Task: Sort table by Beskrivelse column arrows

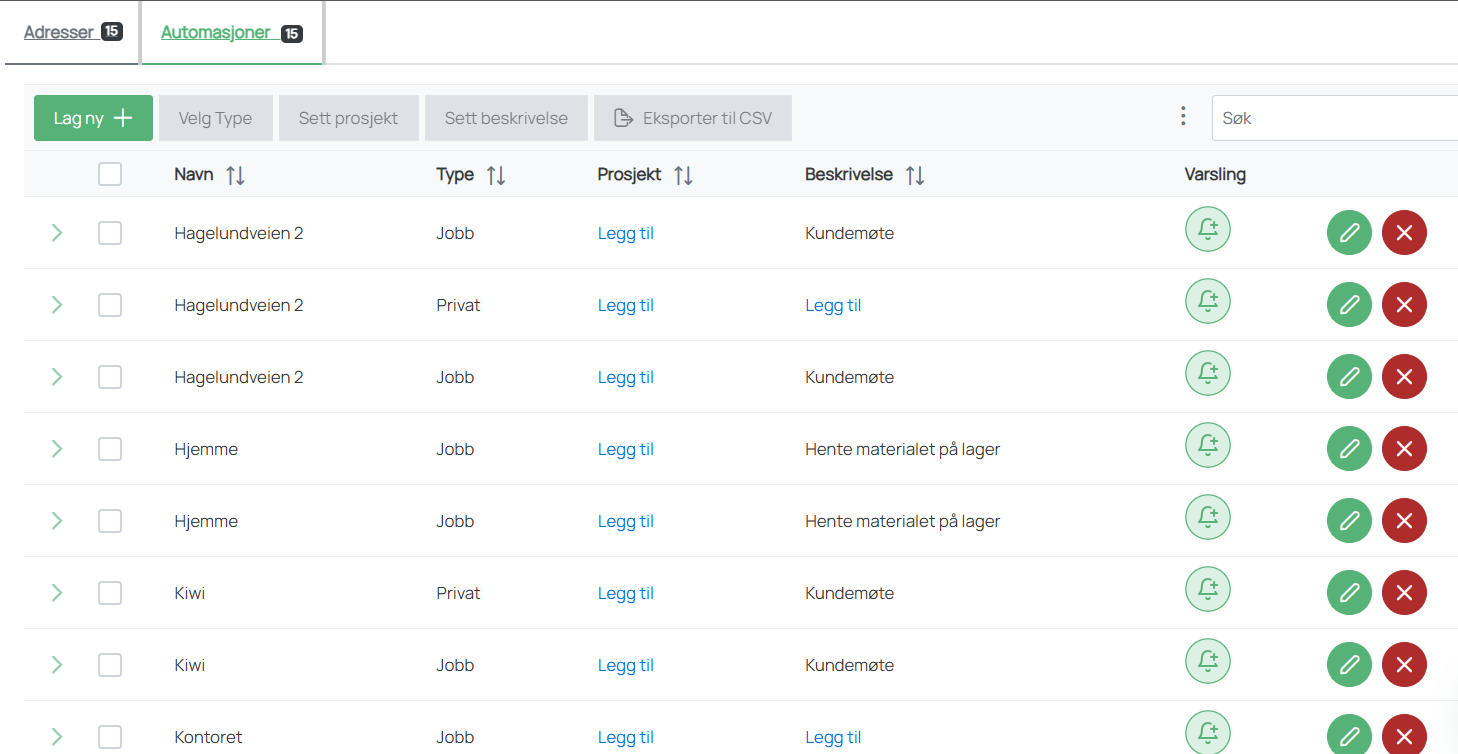Action: [914, 175]
